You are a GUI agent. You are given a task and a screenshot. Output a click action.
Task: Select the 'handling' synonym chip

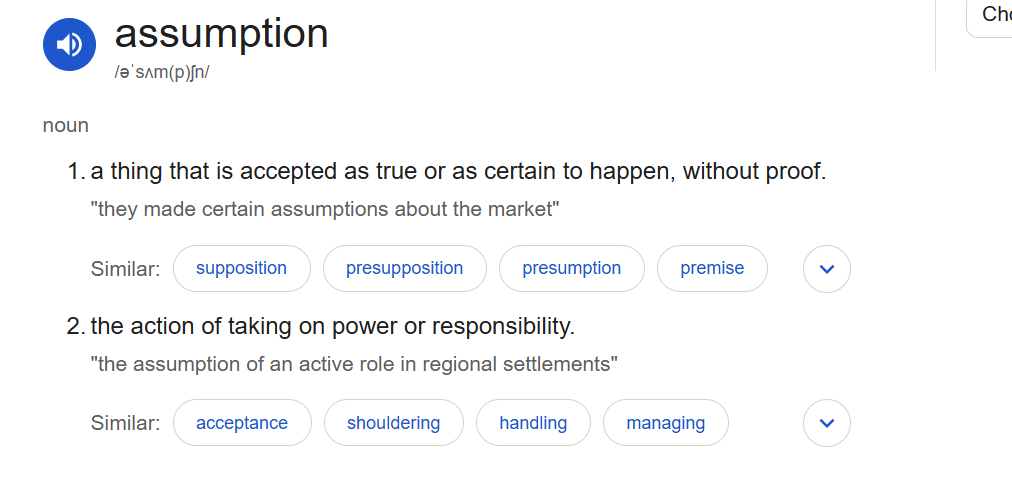coord(533,423)
